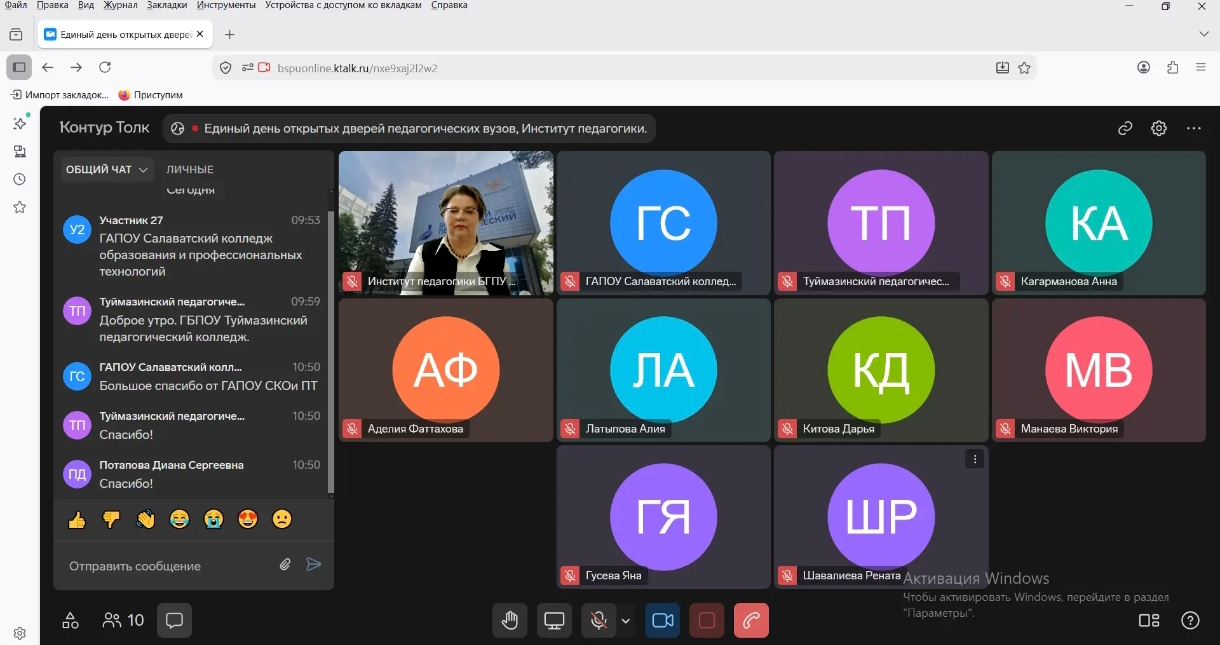This screenshot has width=1220, height=645.
Task: Raise hand in the meeting
Action: 510,620
